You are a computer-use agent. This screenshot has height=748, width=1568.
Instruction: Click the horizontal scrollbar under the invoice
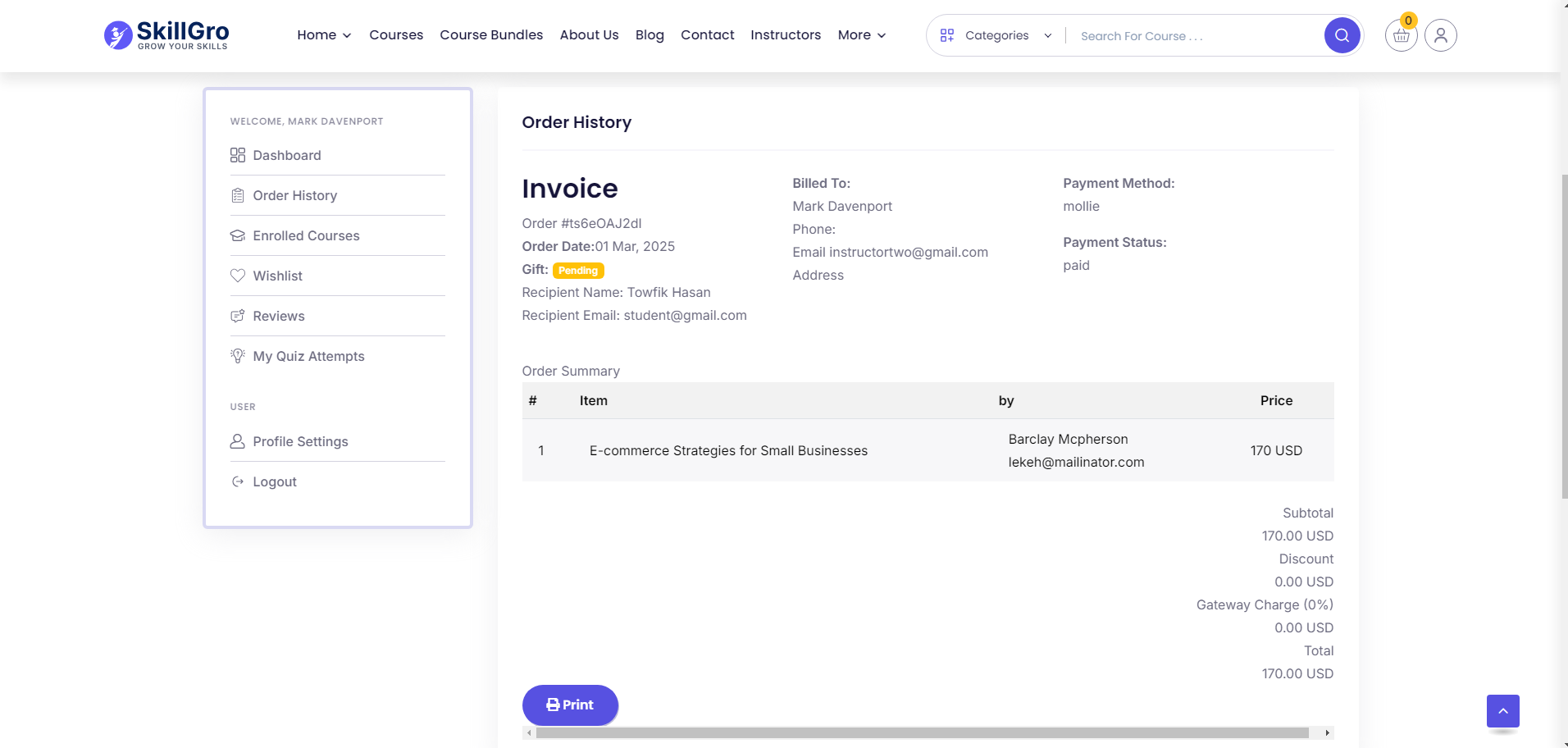click(x=922, y=733)
